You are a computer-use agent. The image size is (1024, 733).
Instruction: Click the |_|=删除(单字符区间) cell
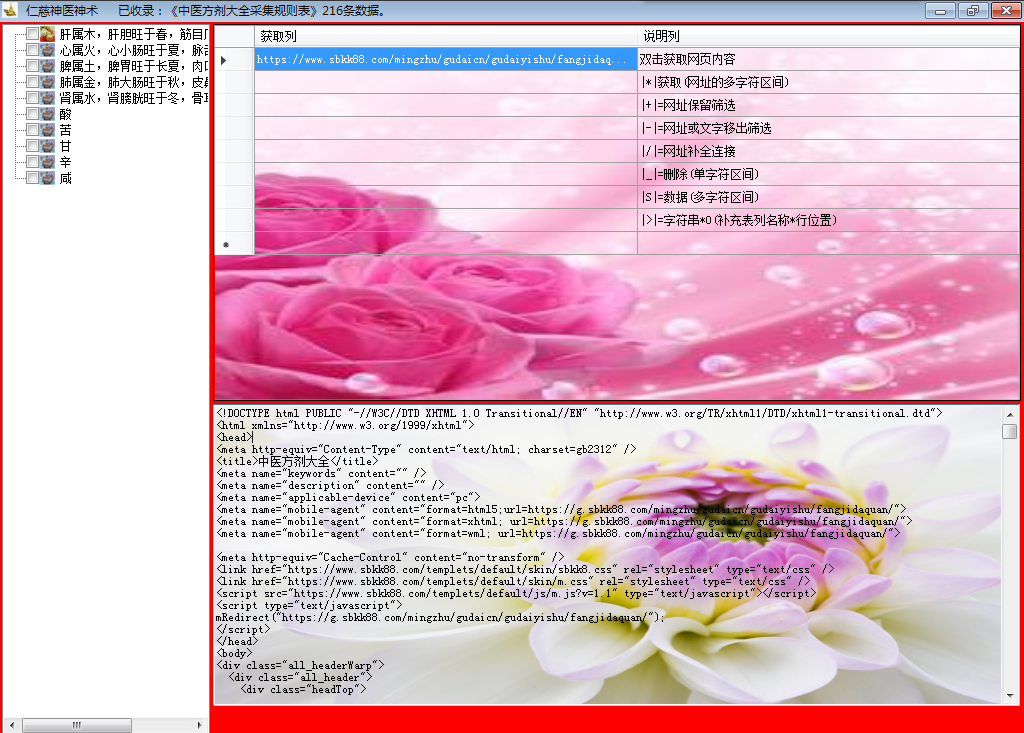(827, 174)
